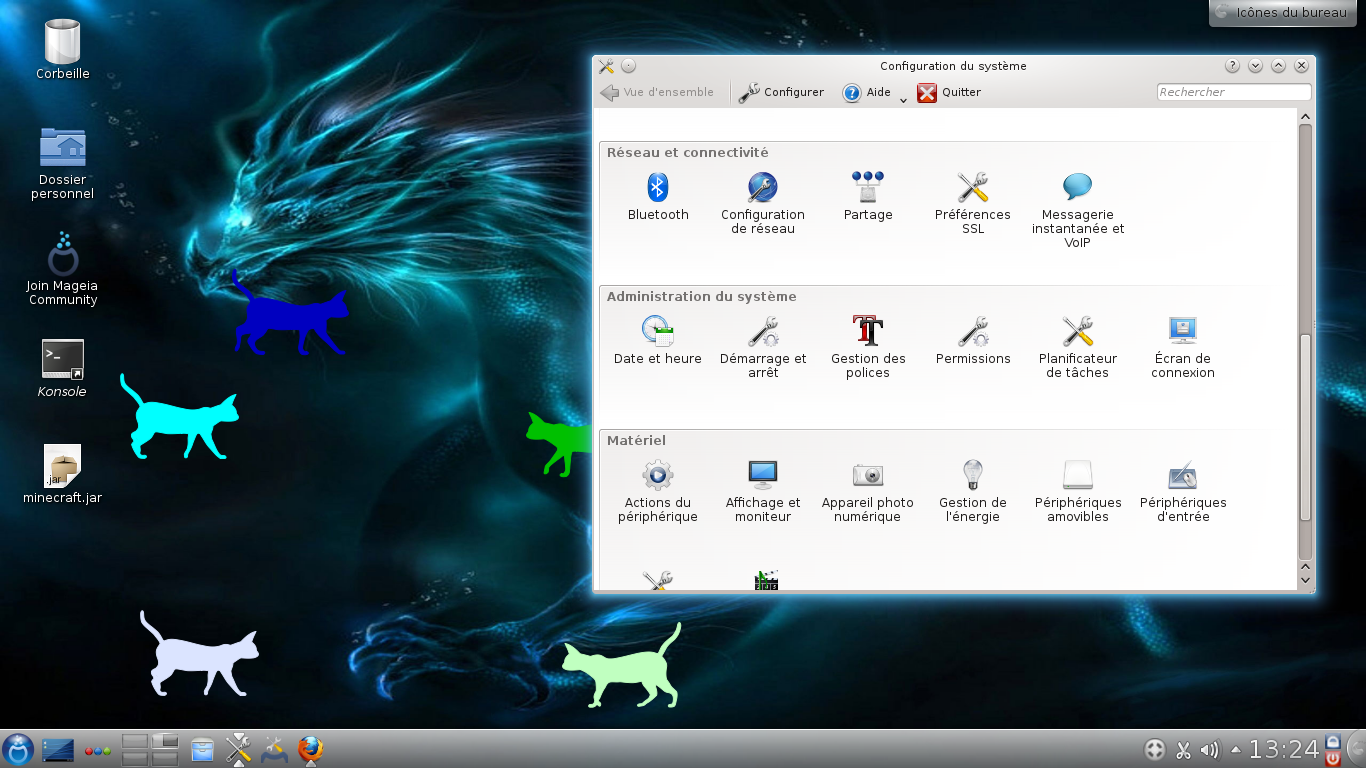The width and height of the screenshot is (1366, 768).
Task: Click the 13:24 panel clock
Action: coord(1284,749)
